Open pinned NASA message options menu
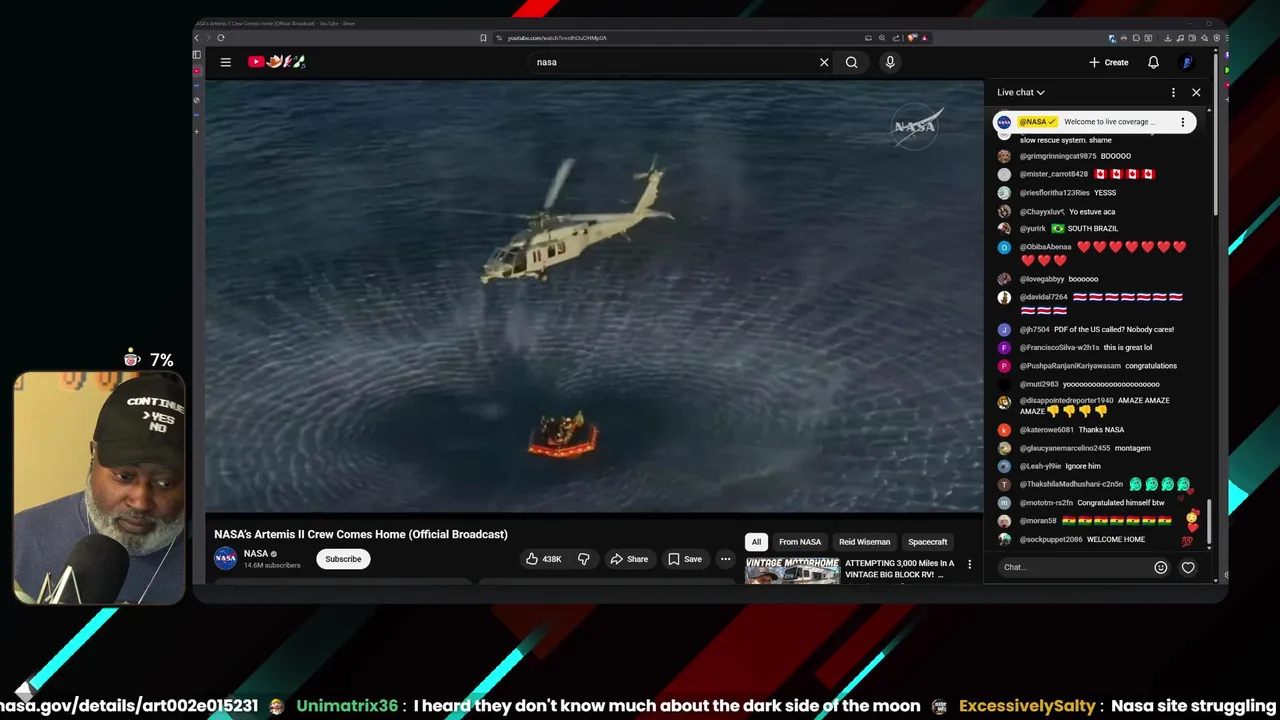Viewport: 1280px width, 720px height. tap(1183, 122)
